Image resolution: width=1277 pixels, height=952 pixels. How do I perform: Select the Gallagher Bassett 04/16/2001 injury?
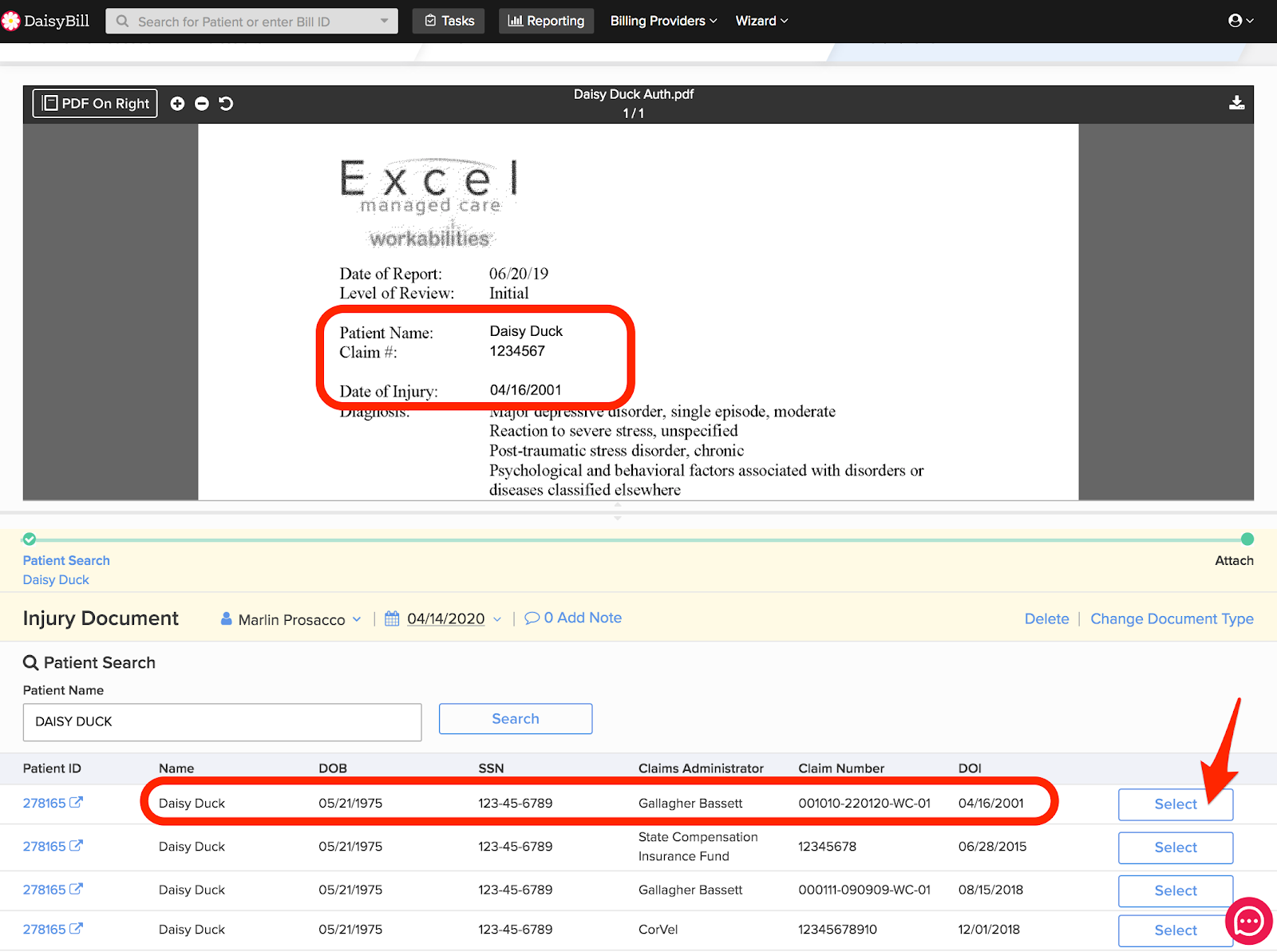pos(1176,804)
